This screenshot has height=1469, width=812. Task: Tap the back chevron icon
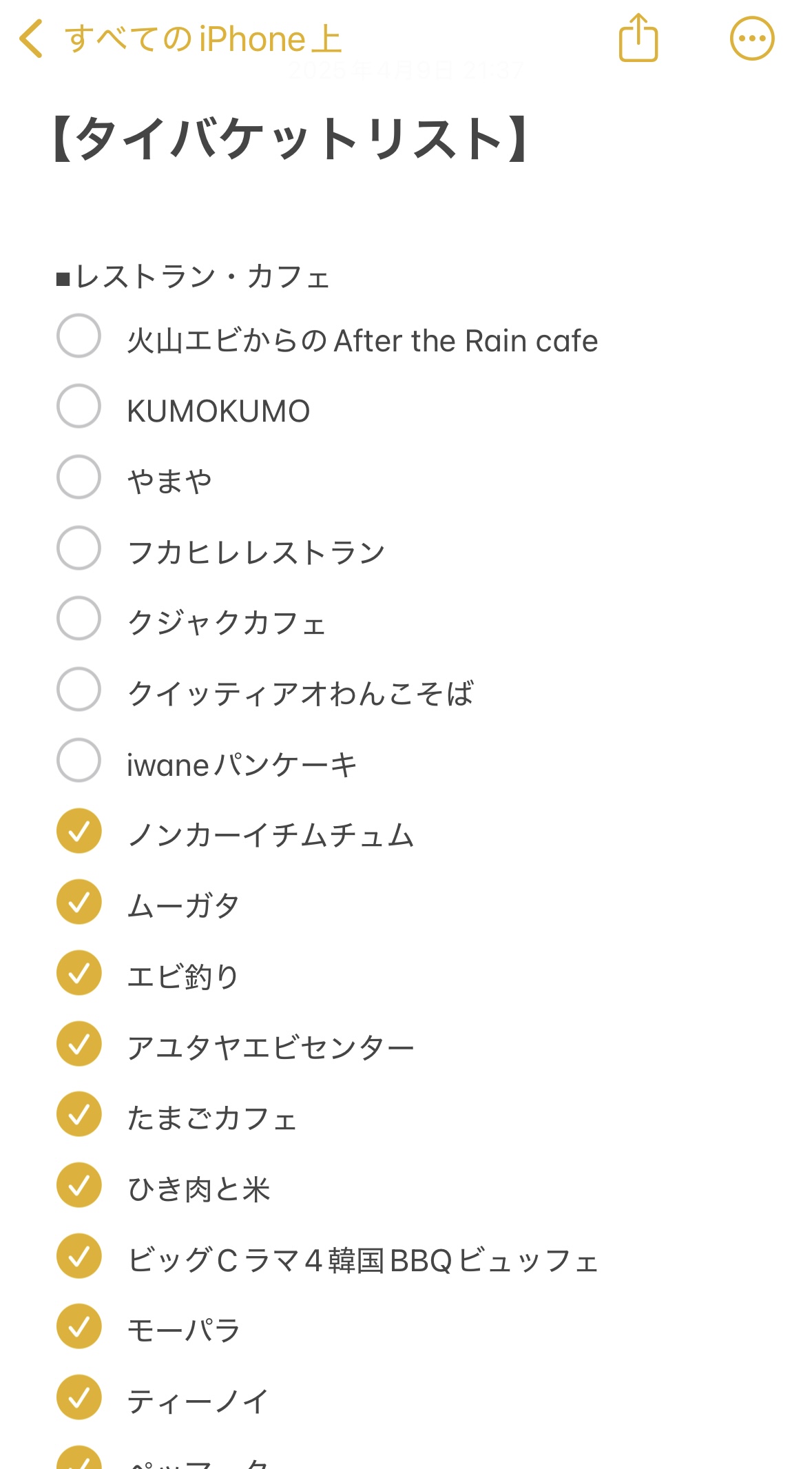pyautogui.click(x=31, y=39)
